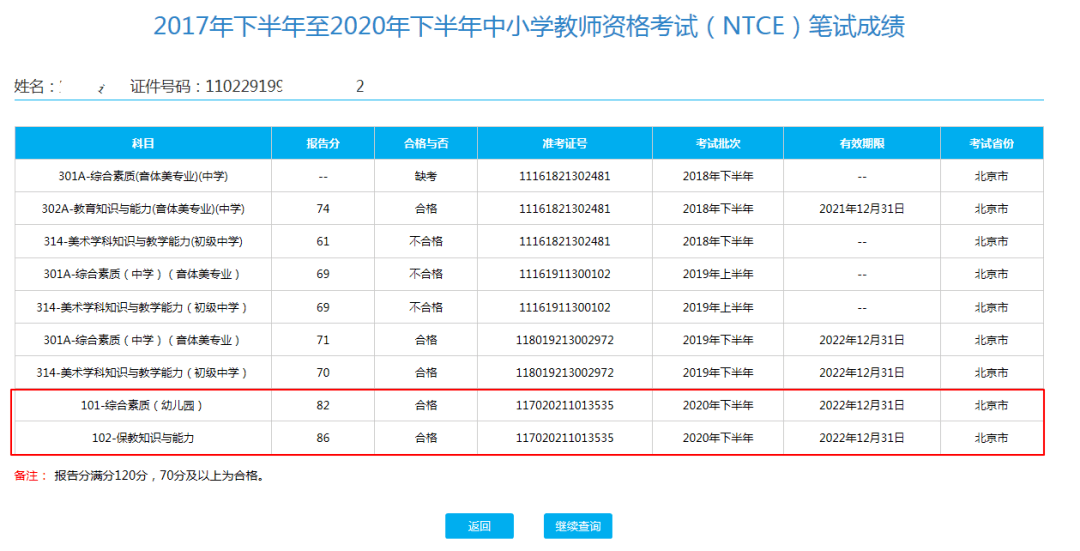Click 2018年下半年 in the 缺考 row
The height and width of the screenshot is (551, 1080).
coord(718,176)
